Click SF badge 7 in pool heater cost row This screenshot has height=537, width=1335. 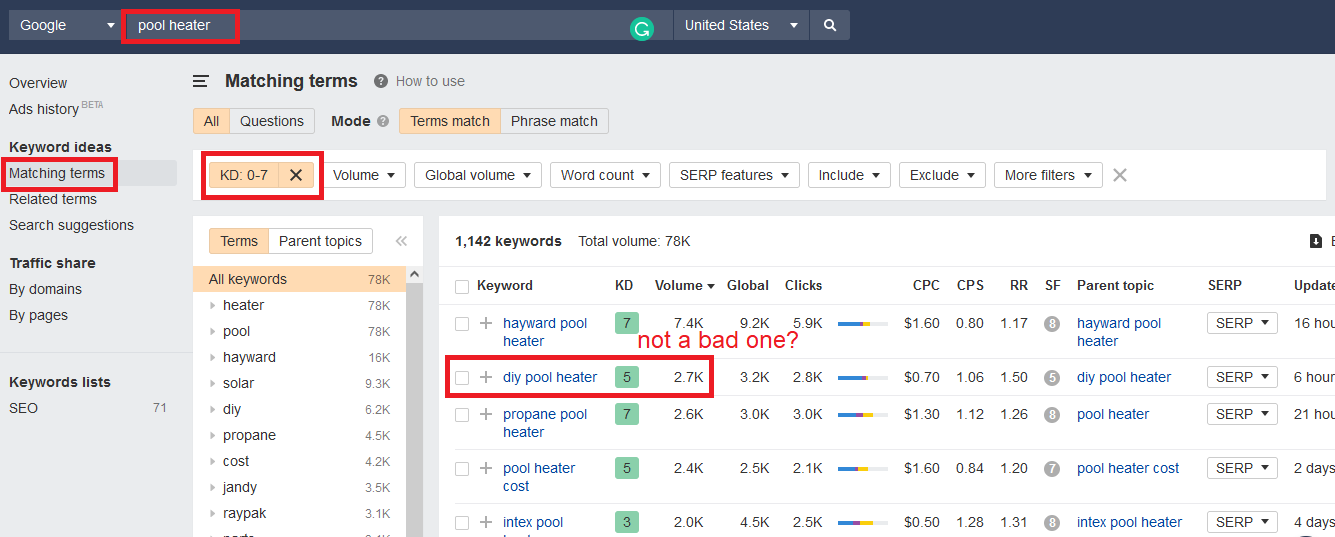point(1052,468)
